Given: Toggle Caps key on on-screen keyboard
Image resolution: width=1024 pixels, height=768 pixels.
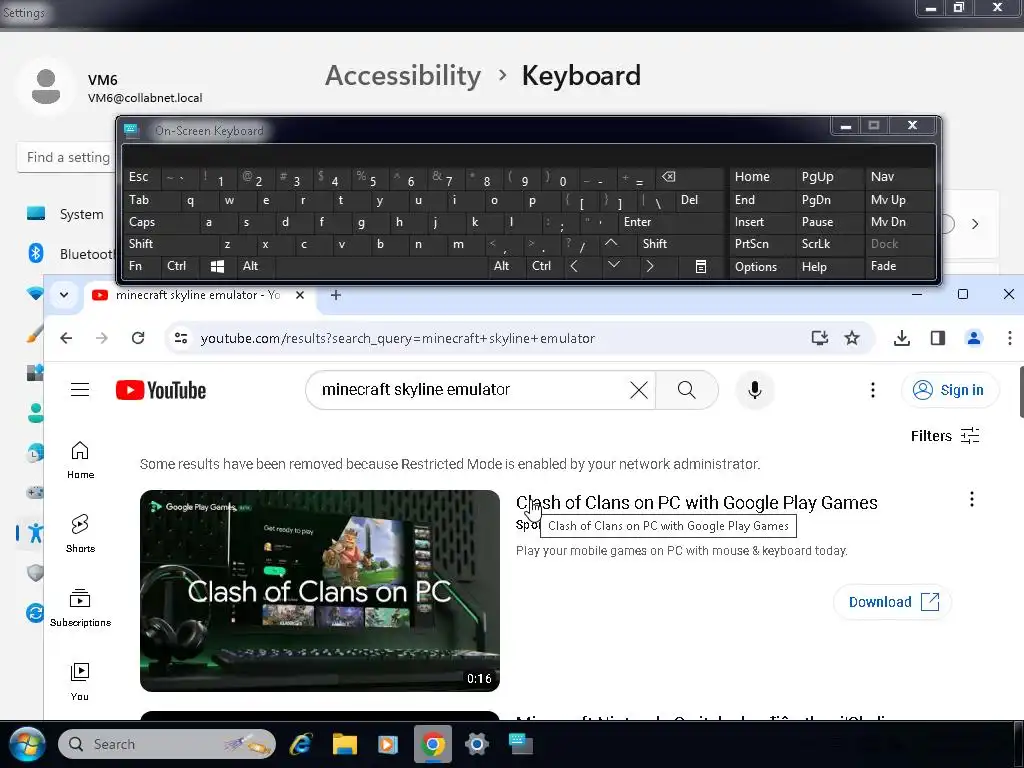Looking at the screenshot, I should click(x=142, y=222).
